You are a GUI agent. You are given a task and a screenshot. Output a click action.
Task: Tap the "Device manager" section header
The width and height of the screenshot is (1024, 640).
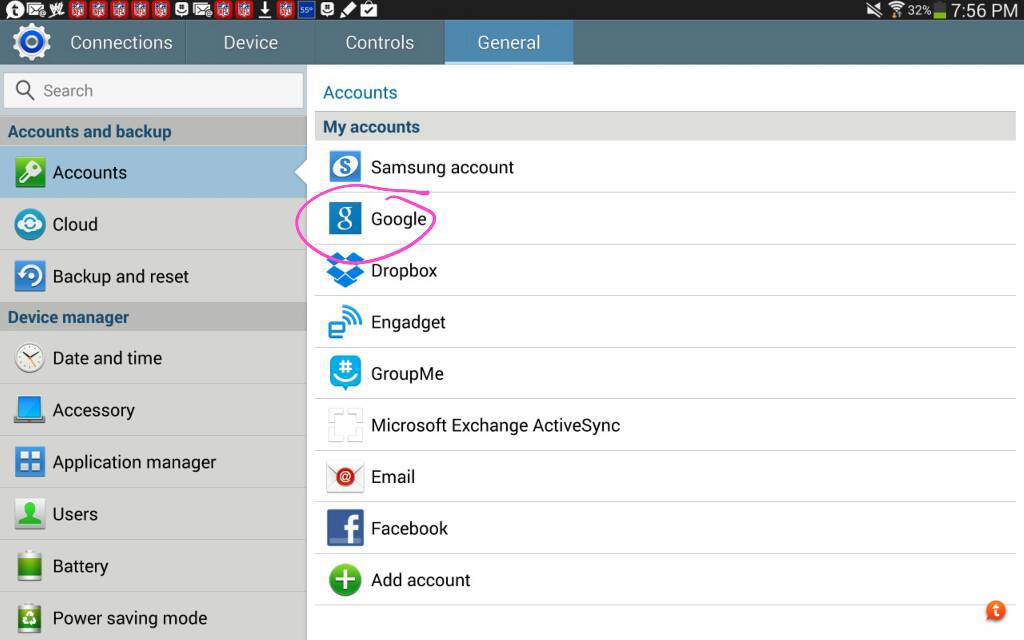tap(69, 317)
